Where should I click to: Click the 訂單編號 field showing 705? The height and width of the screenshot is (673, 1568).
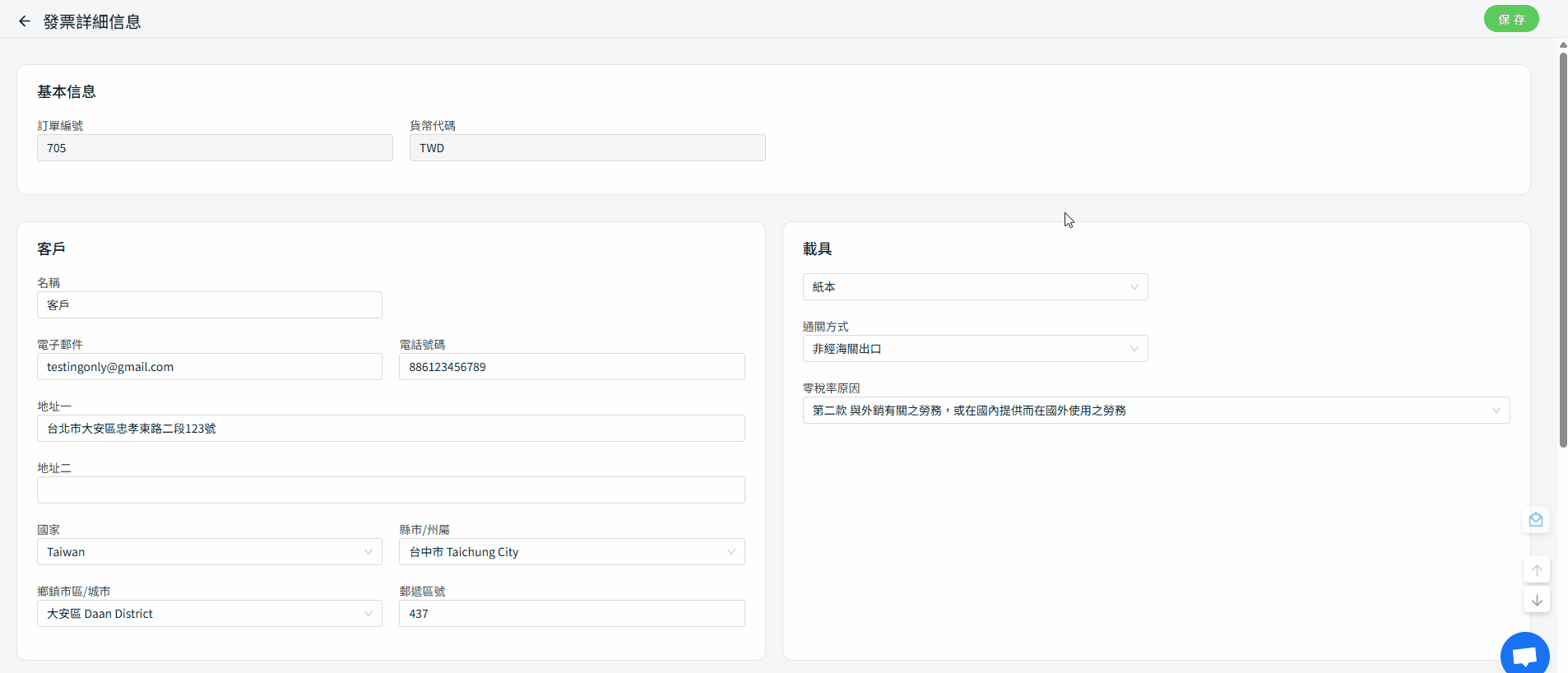(214, 148)
